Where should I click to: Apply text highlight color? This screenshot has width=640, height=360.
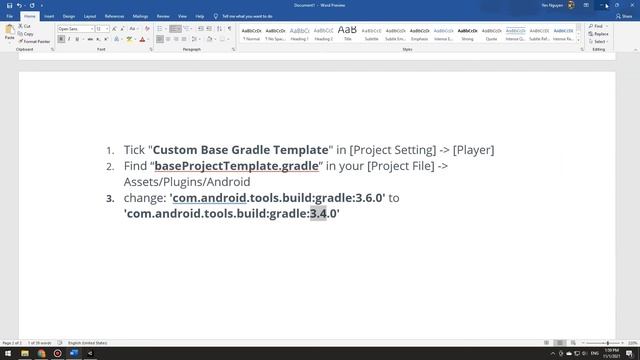(129, 39)
